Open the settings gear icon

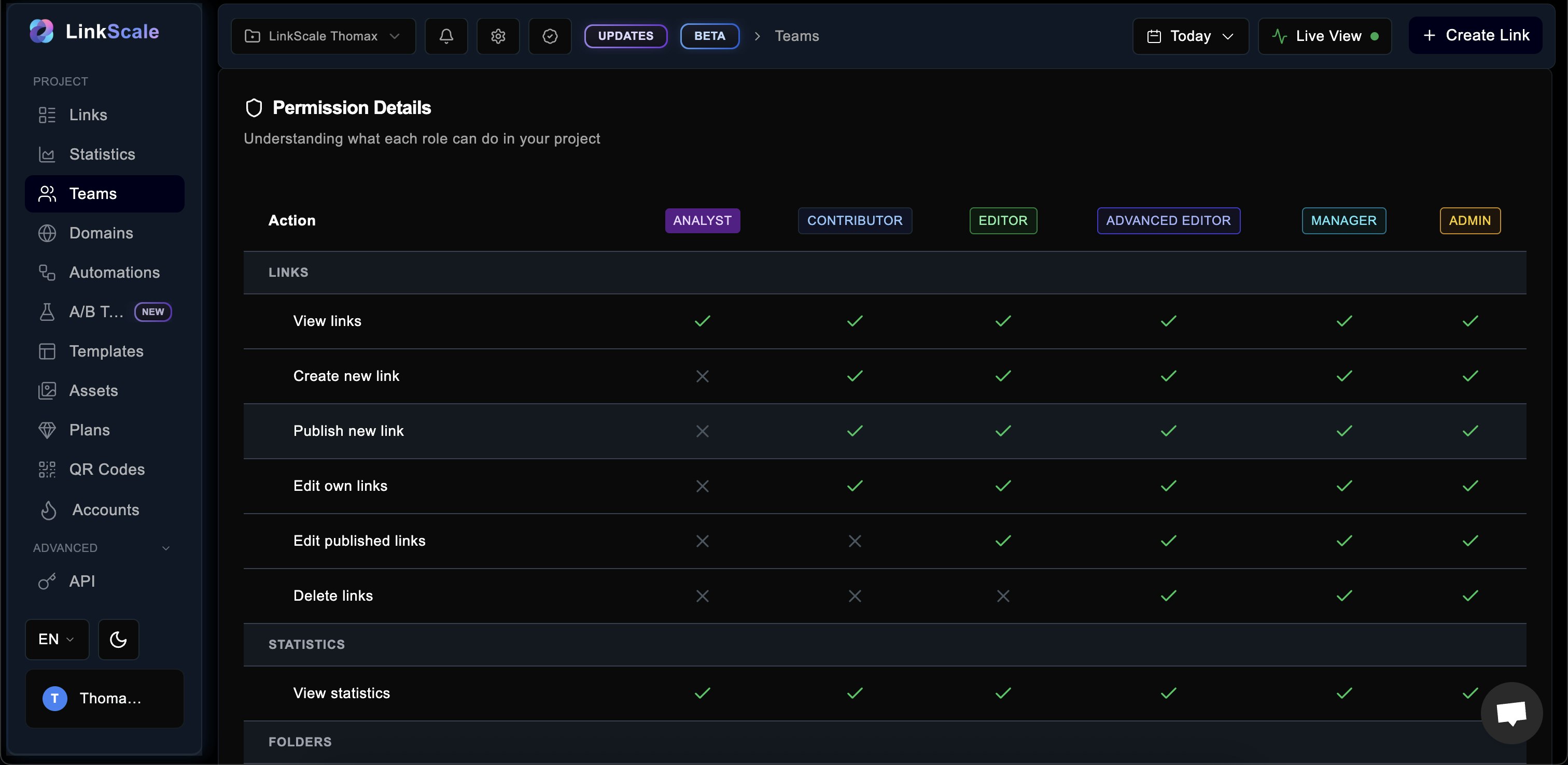click(498, 36)
